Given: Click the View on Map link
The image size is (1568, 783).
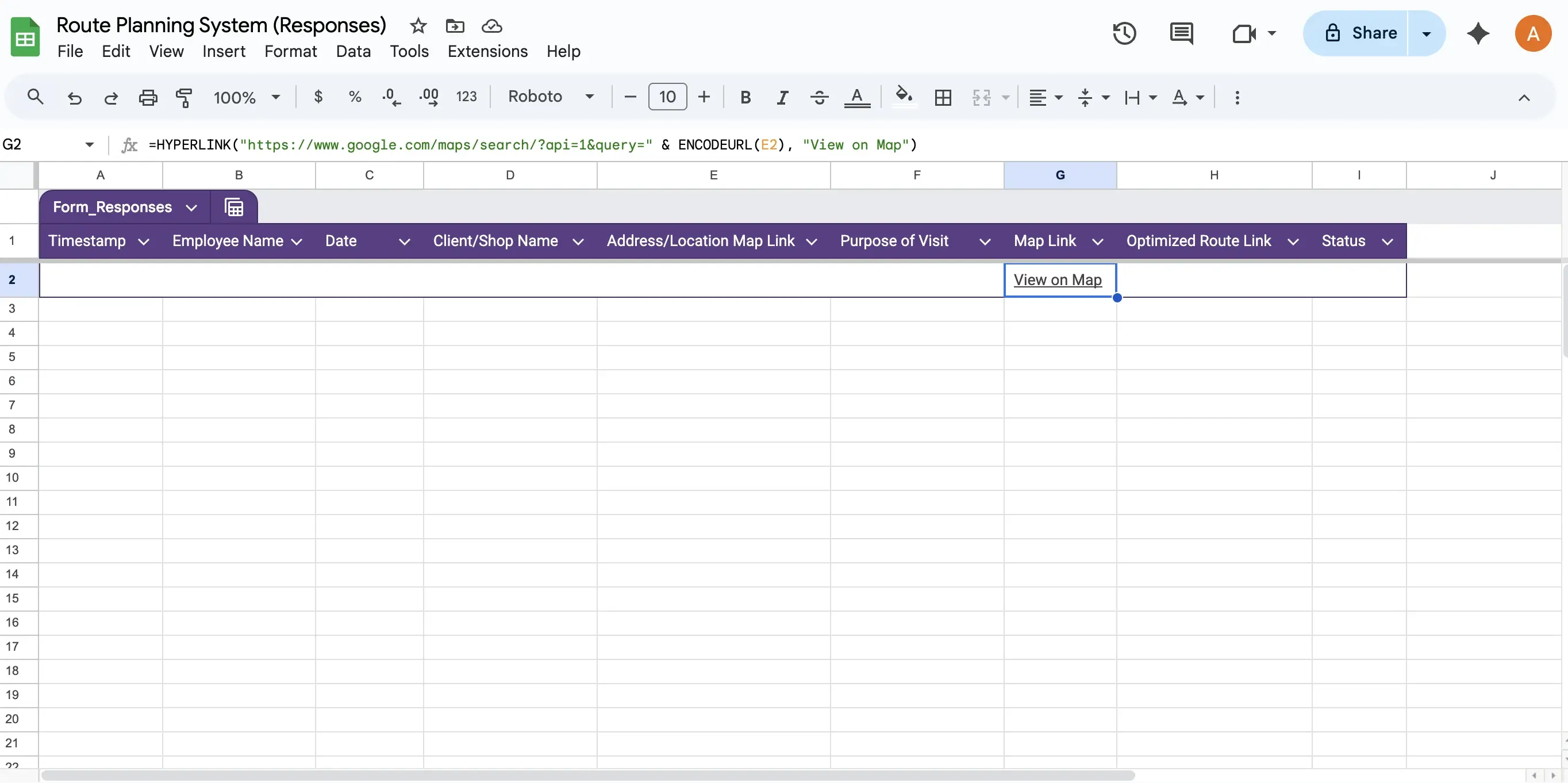Looking at the screenshot, I should [x=1059, y=279].
